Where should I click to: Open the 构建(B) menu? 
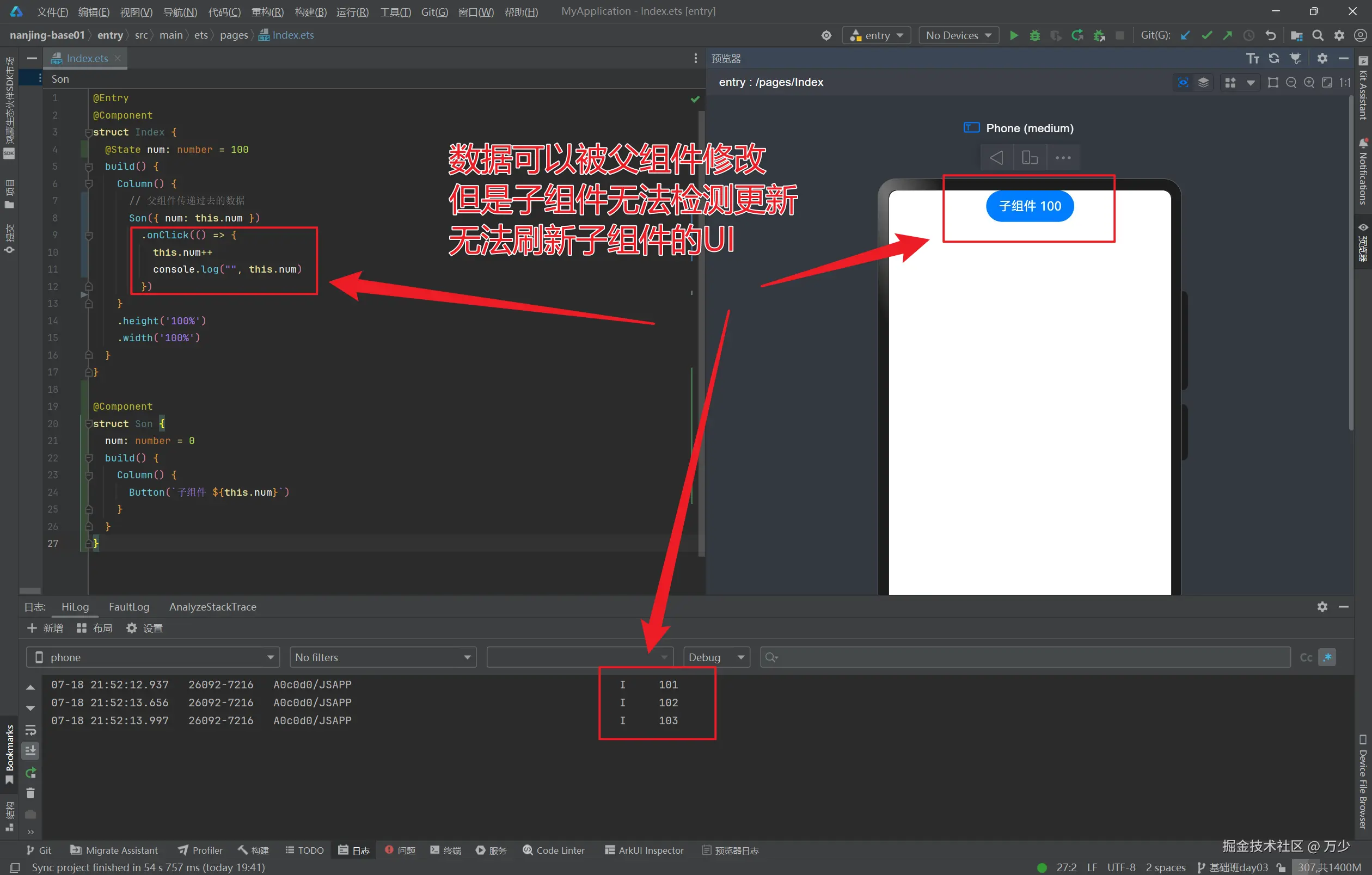click(310, 12)
